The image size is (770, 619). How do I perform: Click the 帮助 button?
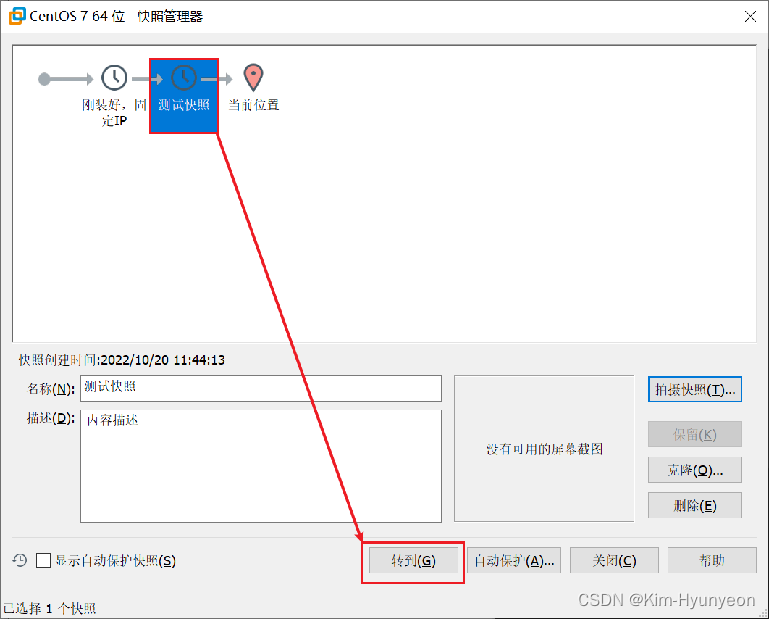712,560
